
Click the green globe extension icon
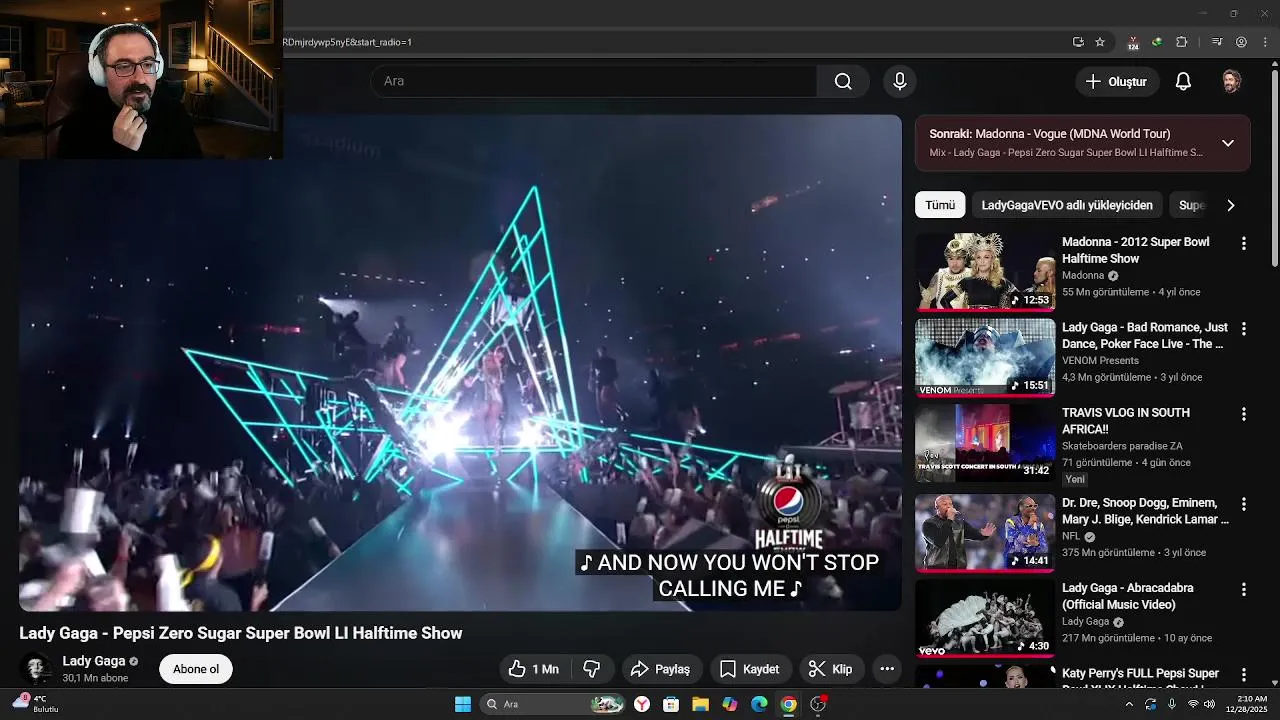(1157, 42)
